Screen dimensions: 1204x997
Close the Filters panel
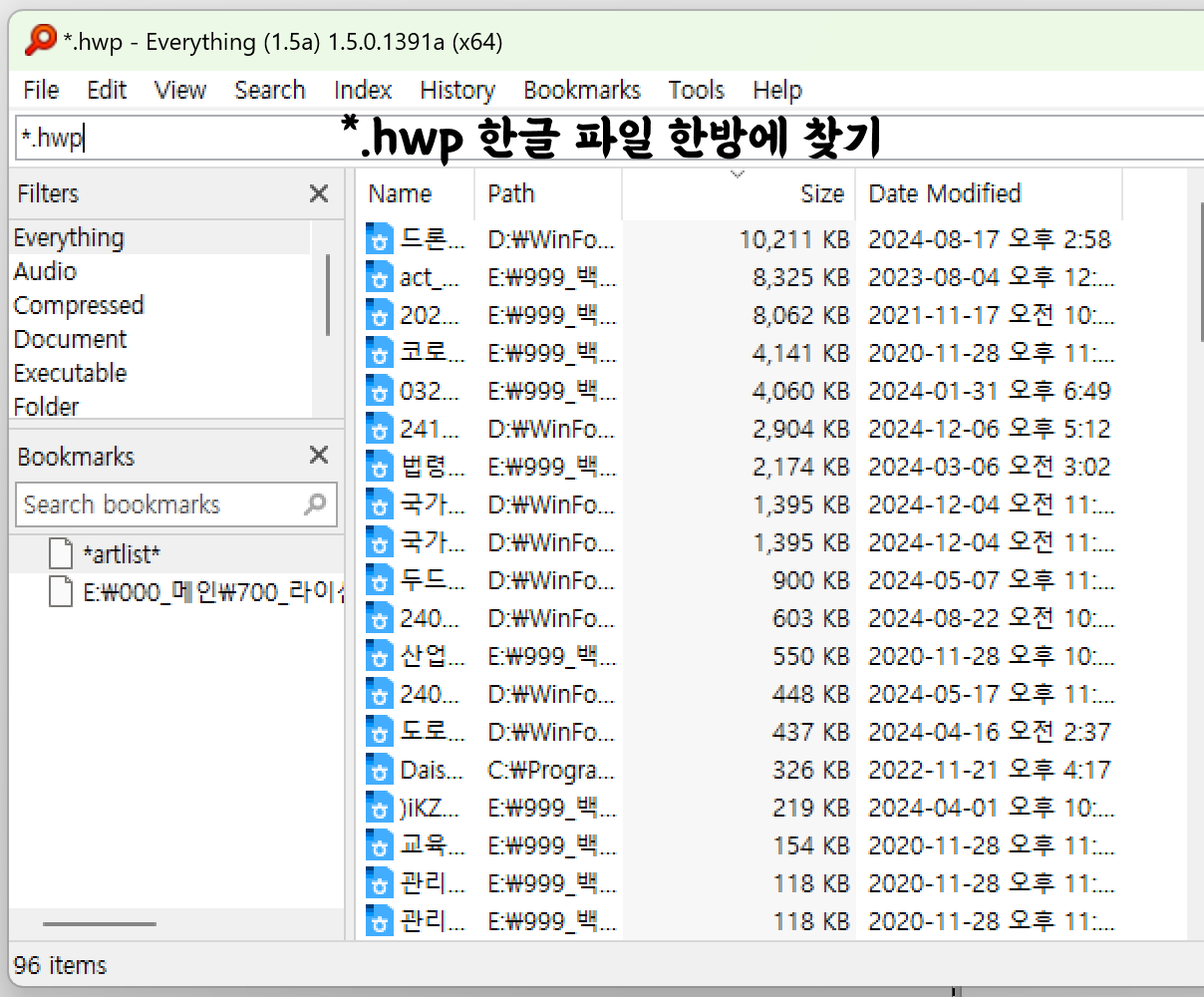click(319, 193)
